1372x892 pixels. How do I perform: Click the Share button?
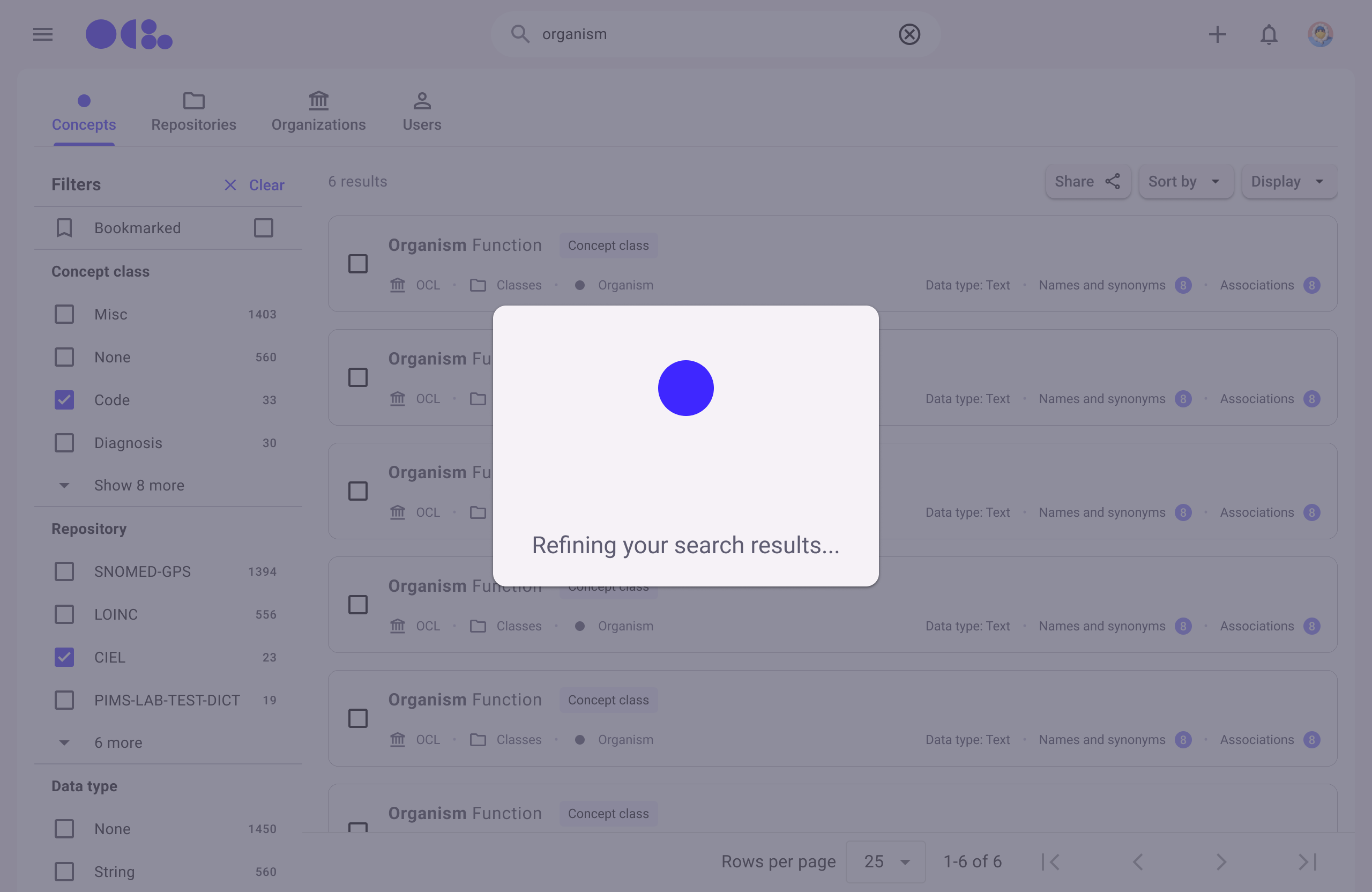1087,182
